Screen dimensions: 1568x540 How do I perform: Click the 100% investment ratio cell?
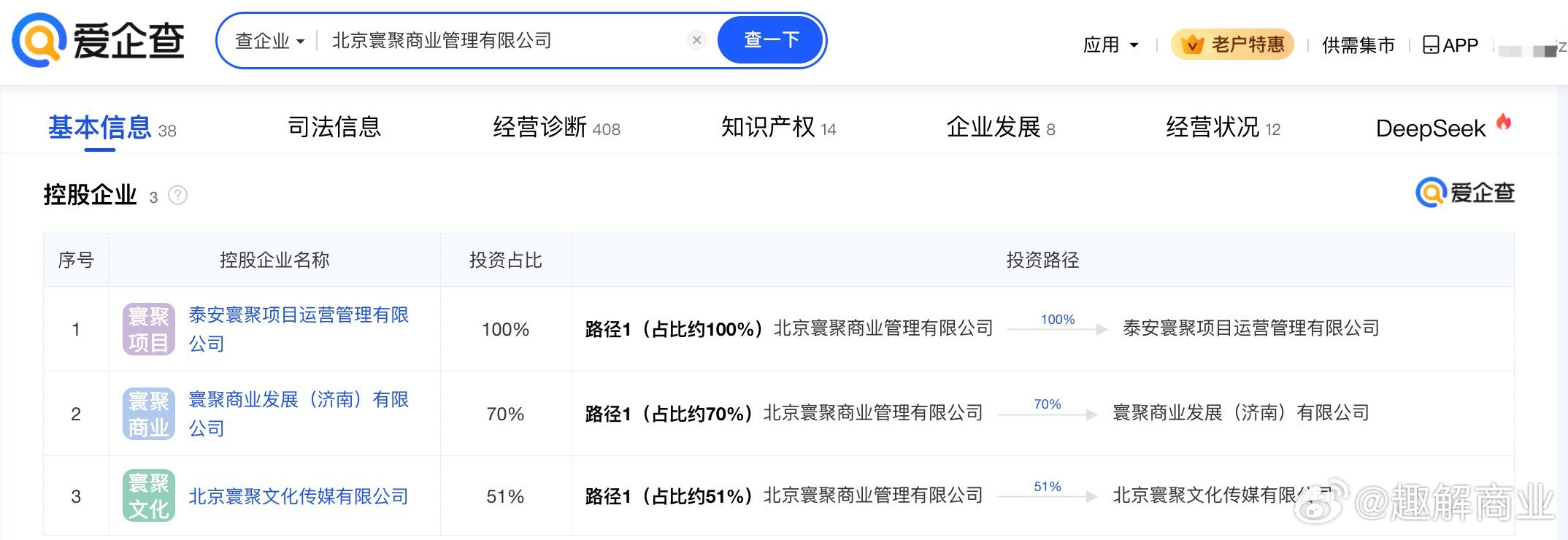[x=505, y=329]
